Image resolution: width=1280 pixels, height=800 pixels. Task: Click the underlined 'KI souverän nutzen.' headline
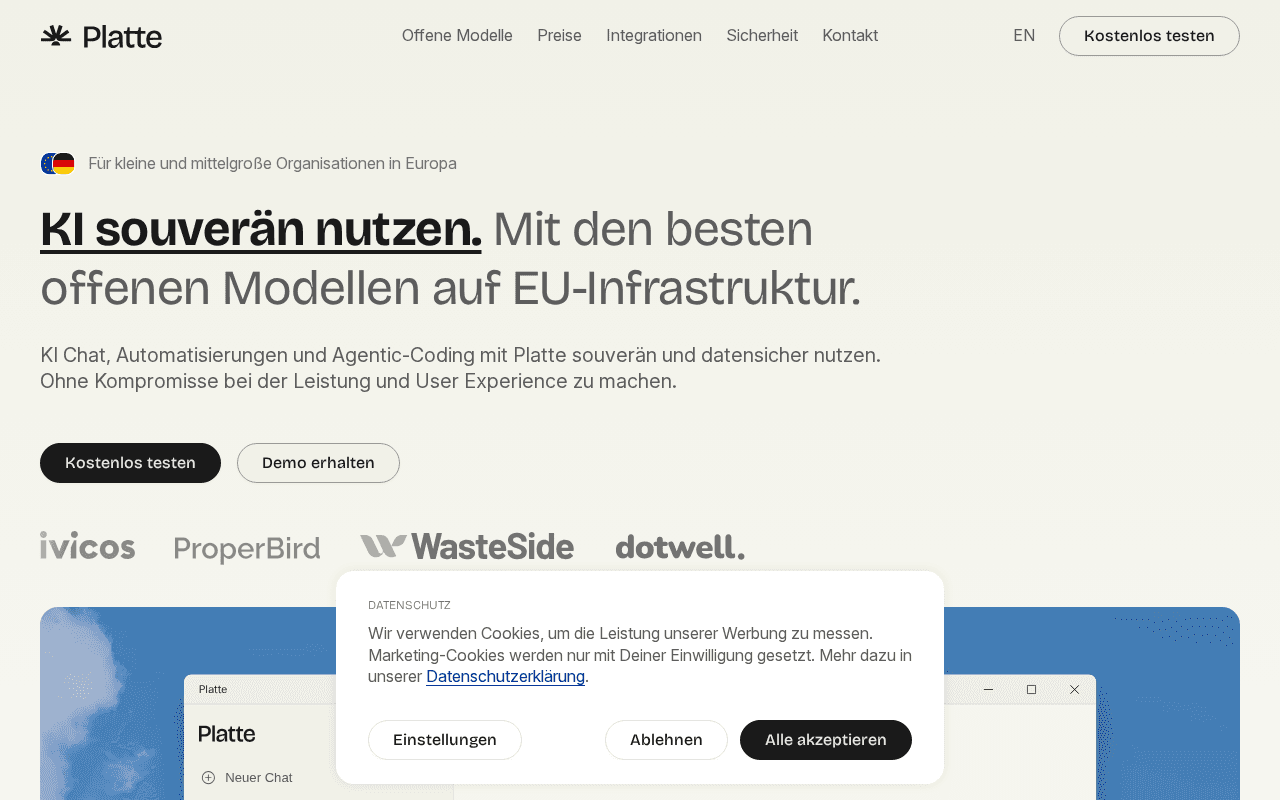(261, 229)
